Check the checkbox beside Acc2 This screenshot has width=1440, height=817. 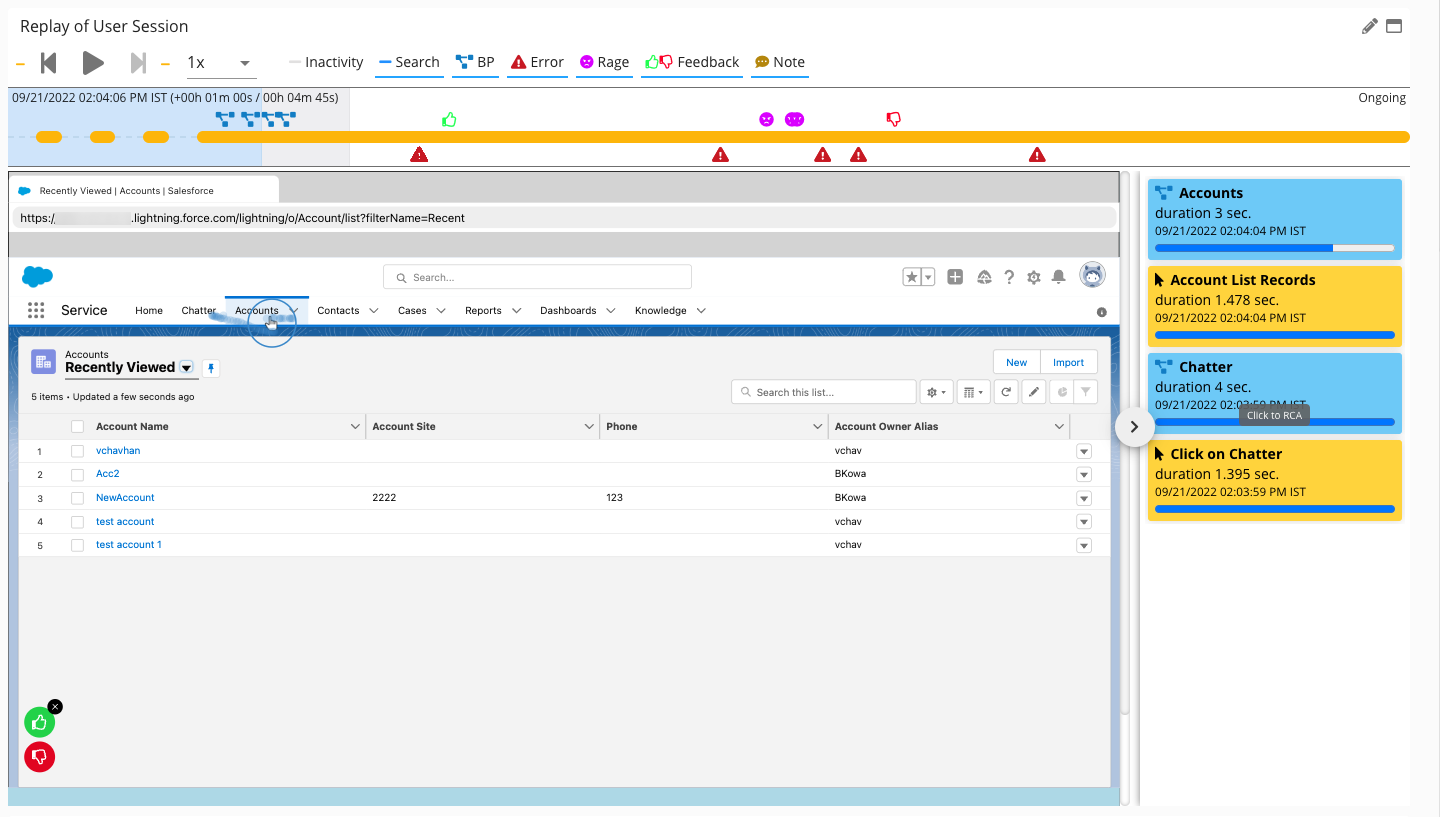(x=77, y=474)
